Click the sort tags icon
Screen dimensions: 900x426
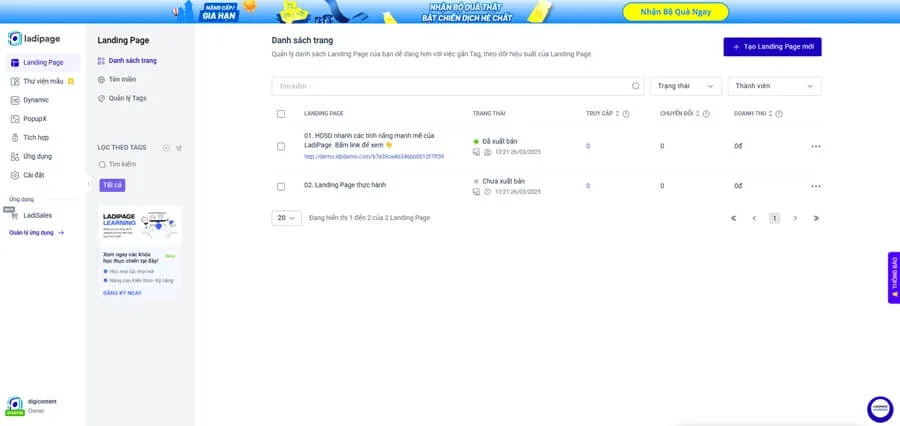click(x=179, y=148)
